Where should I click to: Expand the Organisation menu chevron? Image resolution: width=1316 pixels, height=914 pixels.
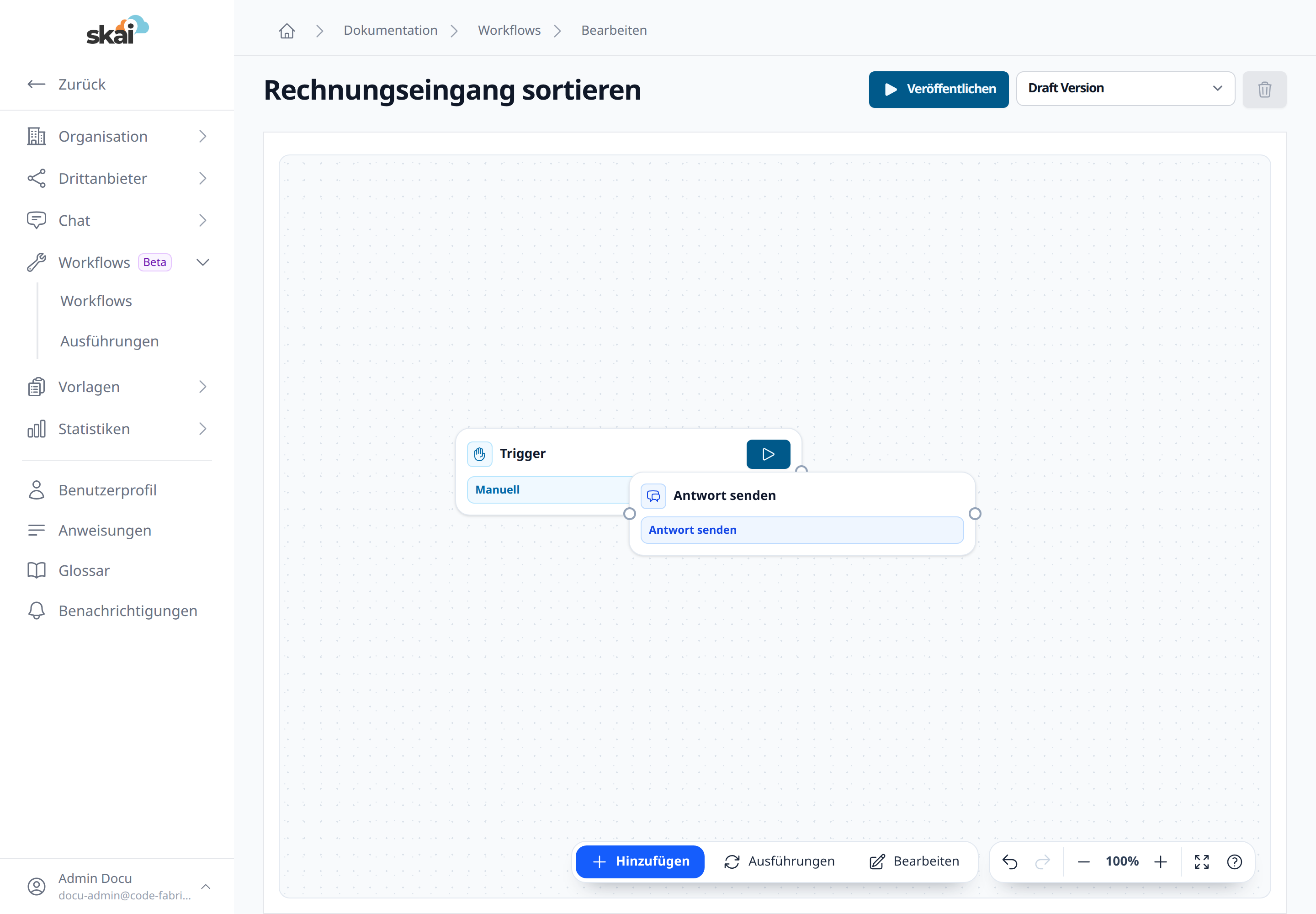click(203, 136)
